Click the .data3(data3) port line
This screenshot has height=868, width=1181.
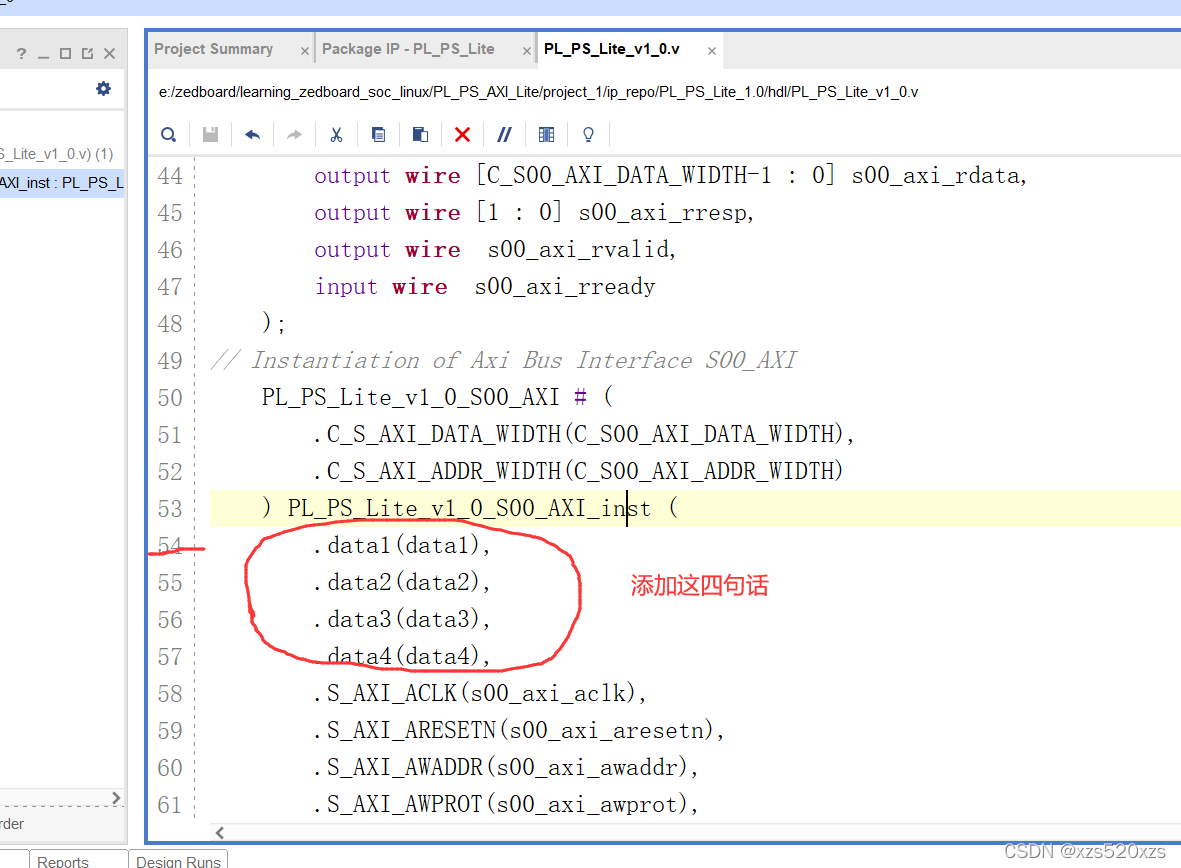tap(401, 619)
